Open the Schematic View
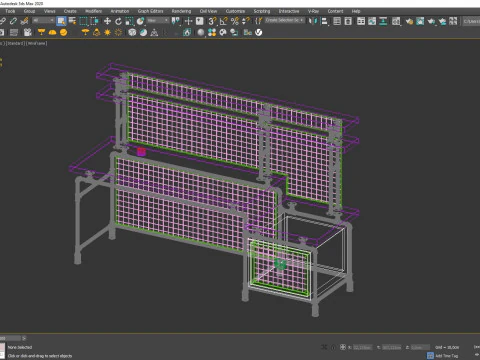480x360 pixels. pyautogui.click(x=383, y=21)
